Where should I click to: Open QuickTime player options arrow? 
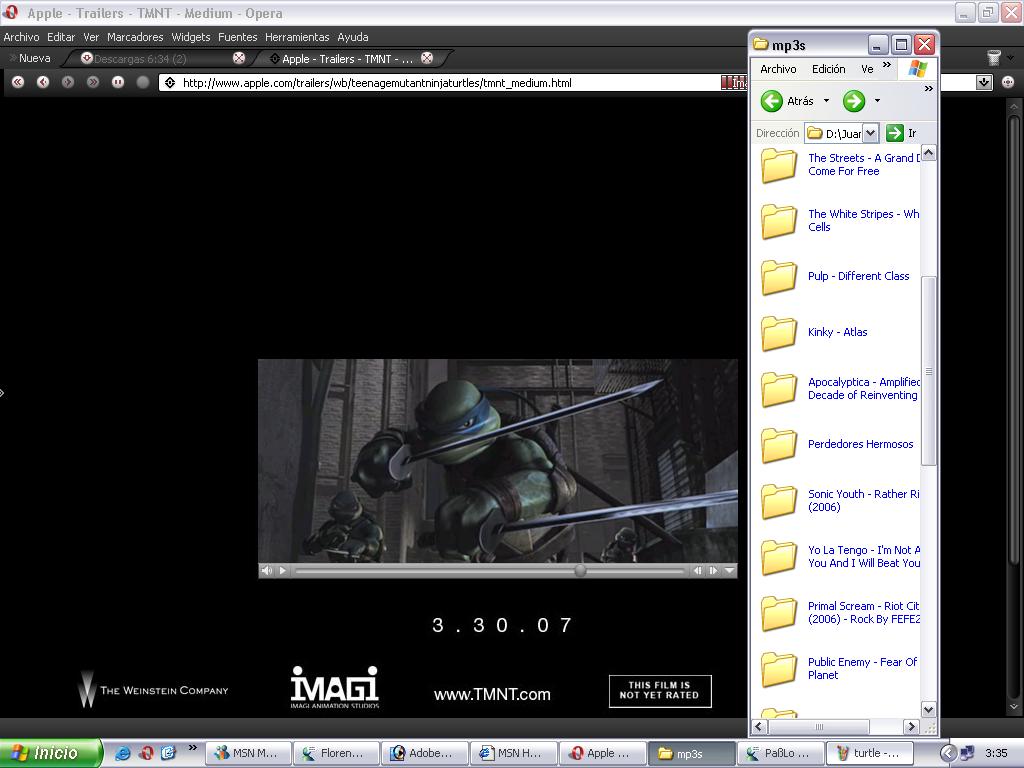(x=729, y=571)
